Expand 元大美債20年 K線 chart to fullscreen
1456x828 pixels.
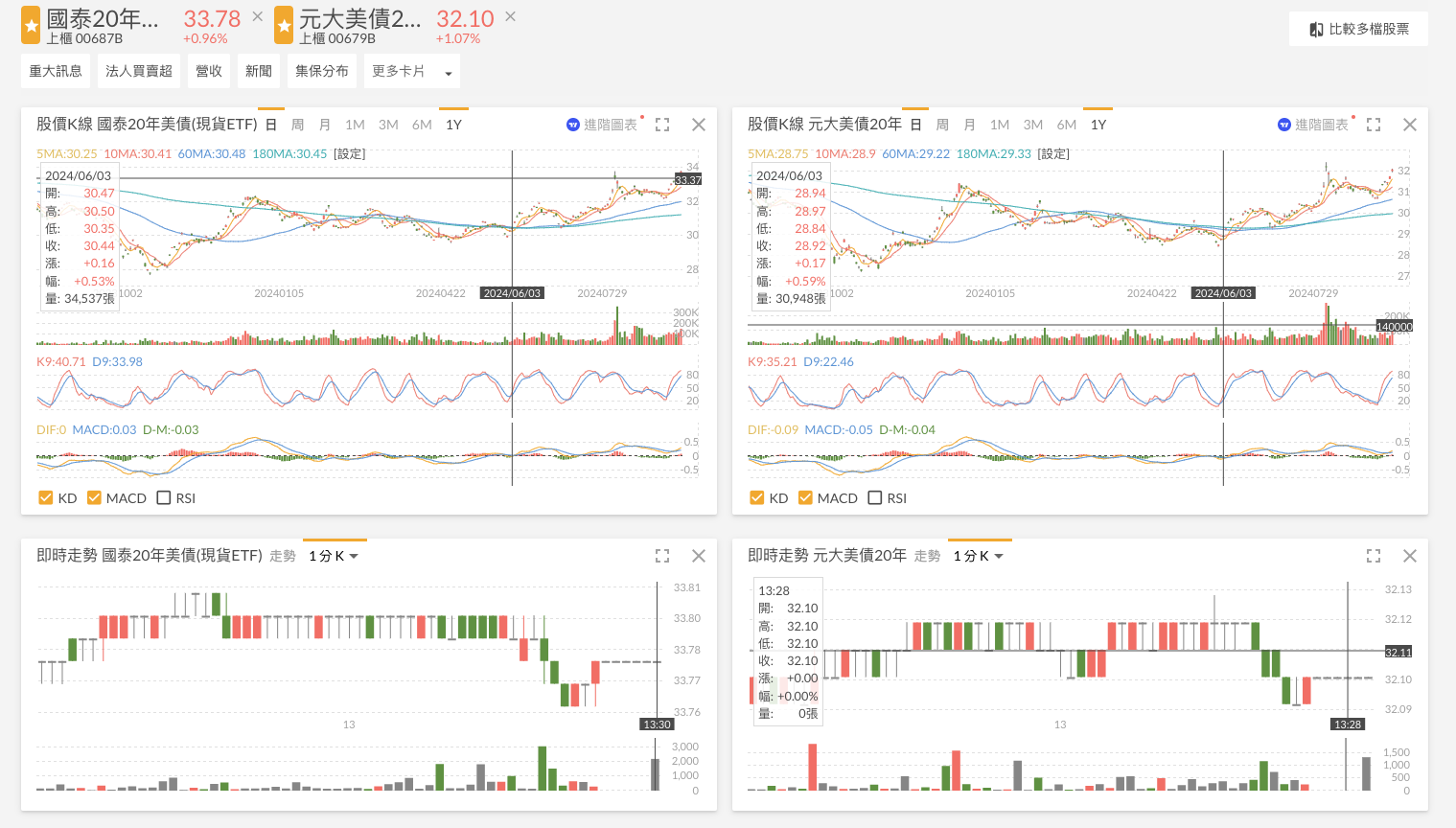pos(1374,125)
